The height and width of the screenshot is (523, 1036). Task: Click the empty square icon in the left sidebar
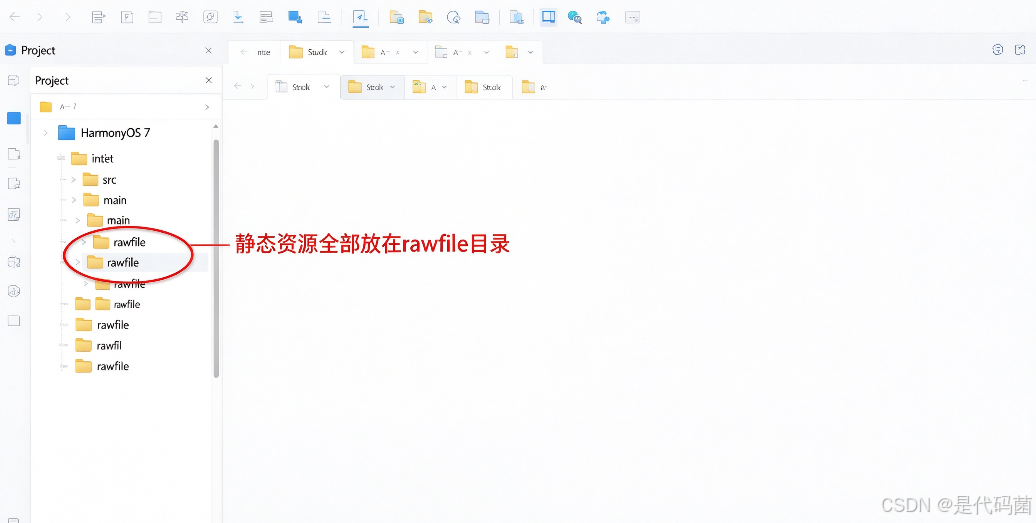click(14, 321)
